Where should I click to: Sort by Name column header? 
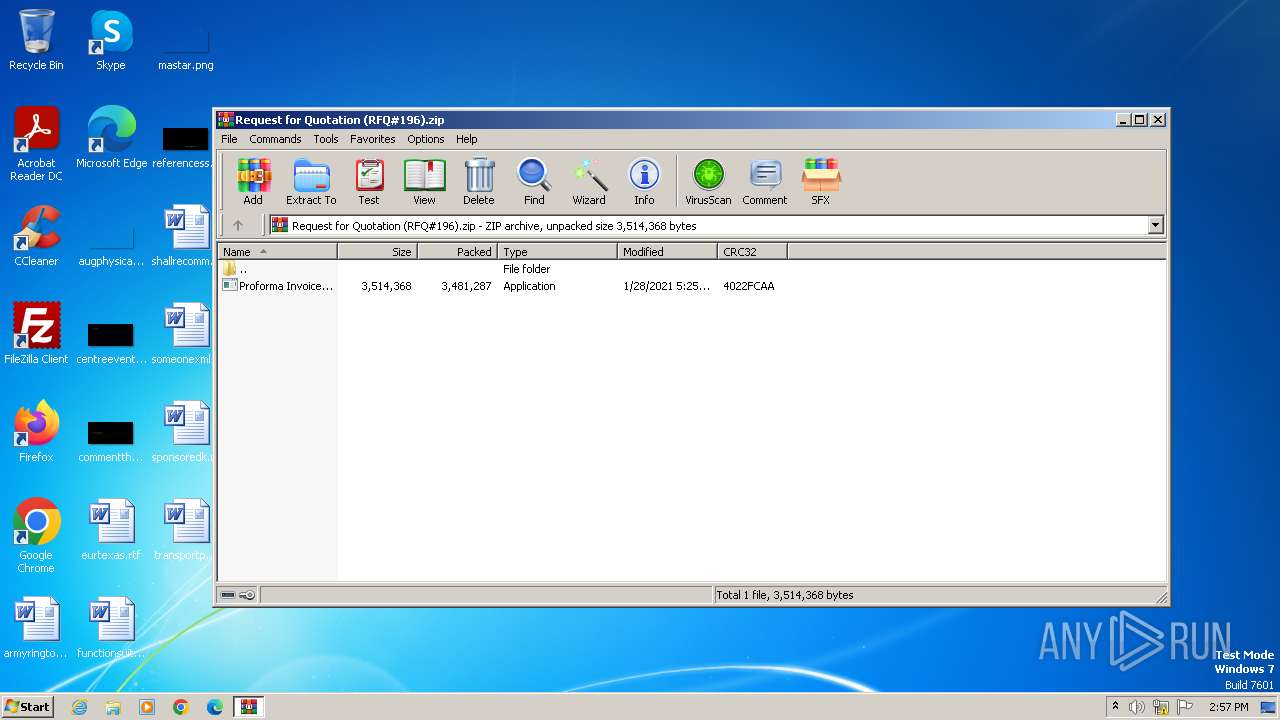277,251
